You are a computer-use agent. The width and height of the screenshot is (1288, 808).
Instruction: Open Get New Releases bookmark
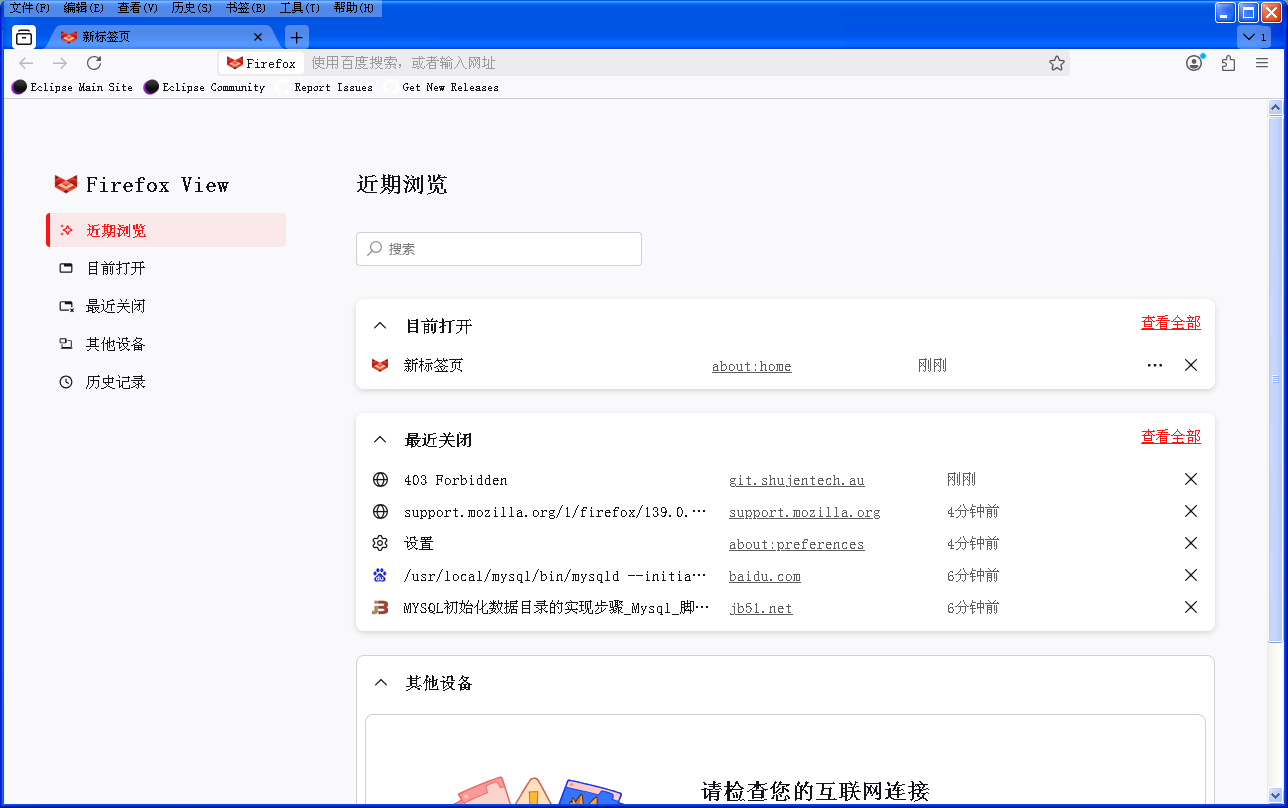(x=441, y=87)
